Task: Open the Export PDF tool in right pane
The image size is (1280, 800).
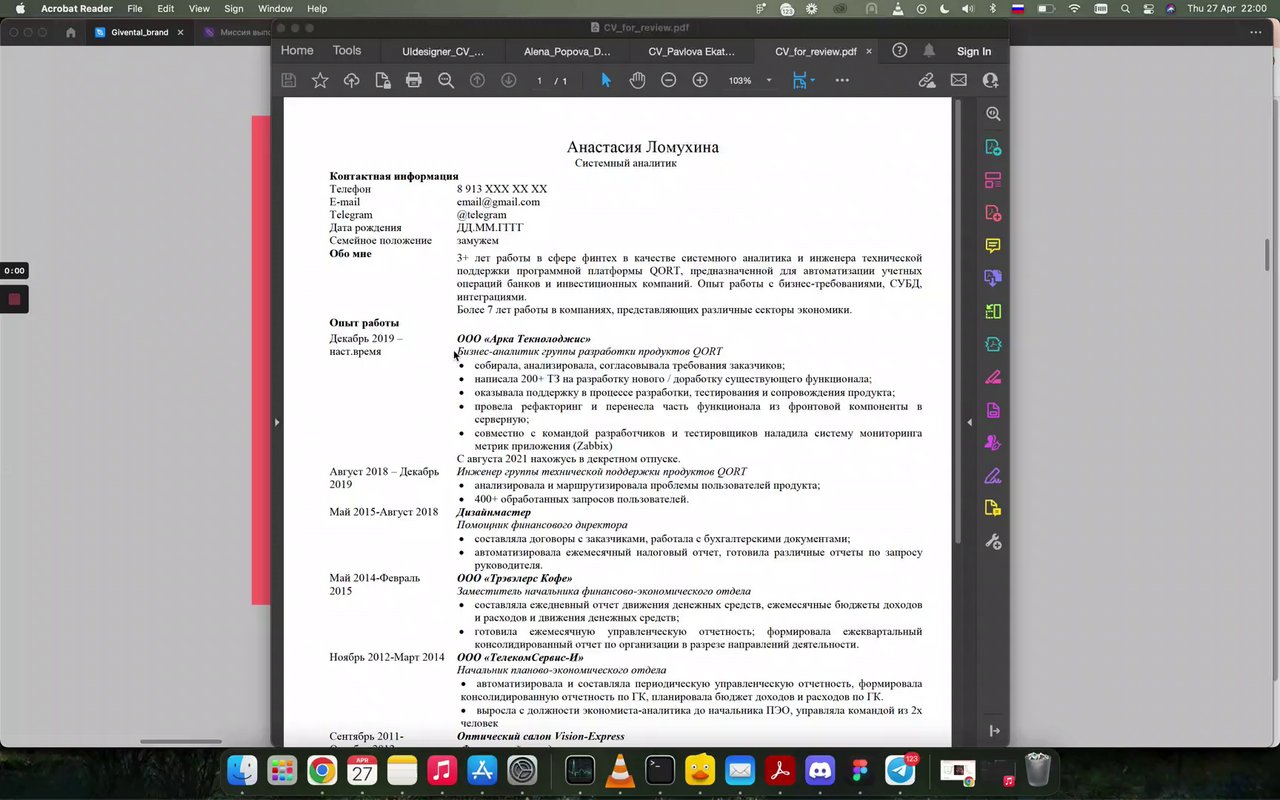Action: click(x=993, y=147)
